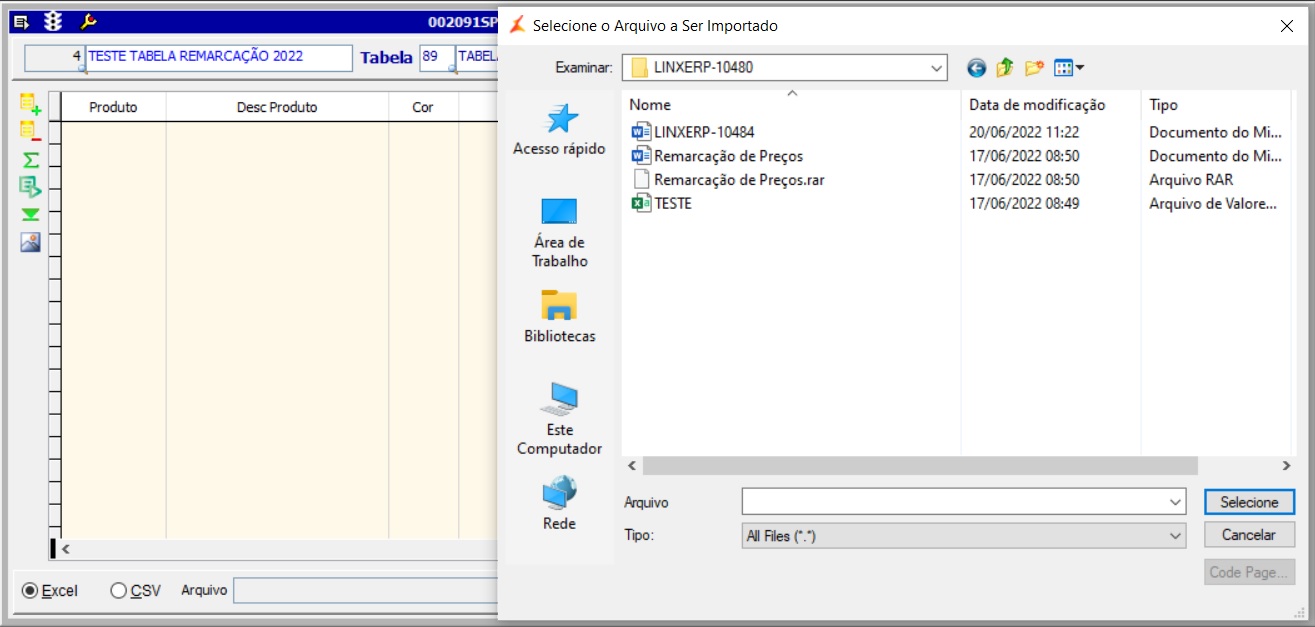1315x627 pixels.
Task: Open Área de Trabalho in places bar
Action: [x=560, y=232]
